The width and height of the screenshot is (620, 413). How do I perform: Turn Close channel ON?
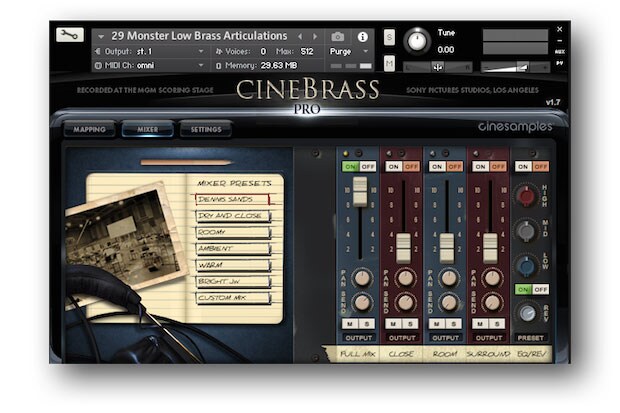tap(393, 167)
